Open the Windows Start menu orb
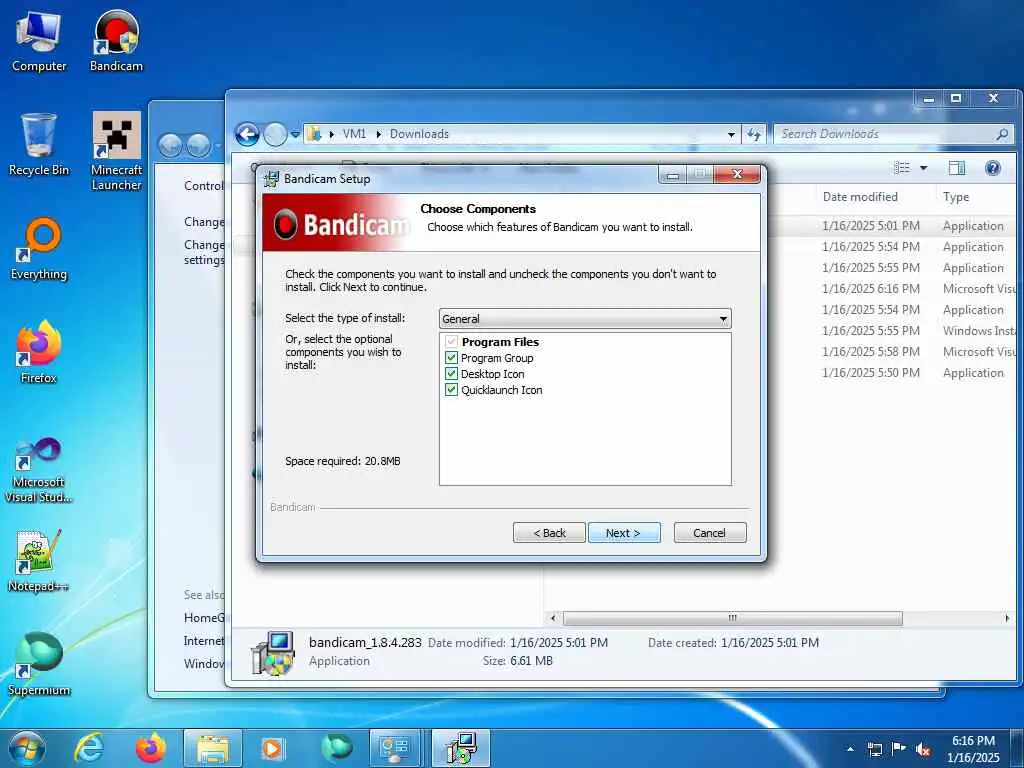Viewport: 1024px width, 768px height. pos(26,748)
